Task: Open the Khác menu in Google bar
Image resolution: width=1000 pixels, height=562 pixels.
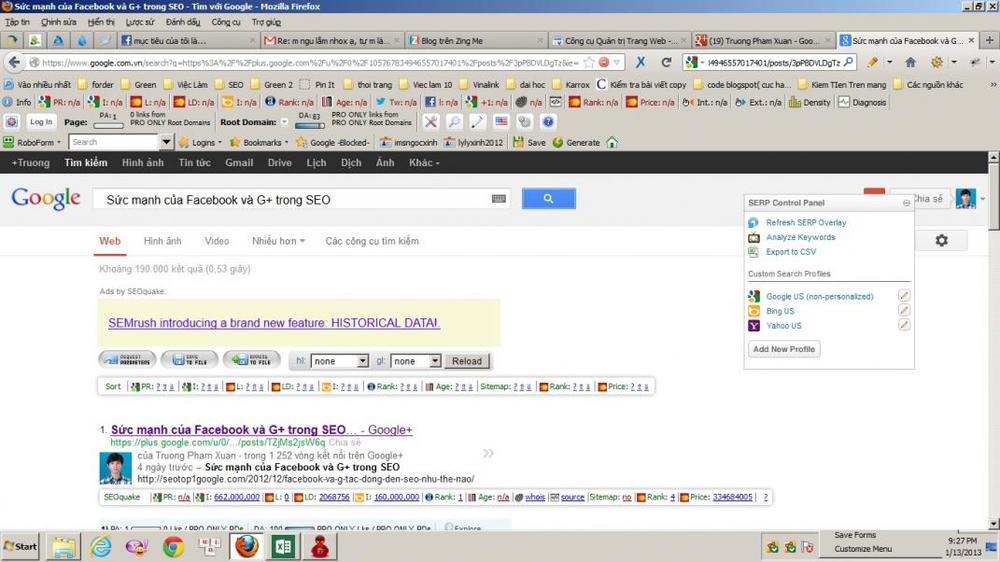Action: 424,163
